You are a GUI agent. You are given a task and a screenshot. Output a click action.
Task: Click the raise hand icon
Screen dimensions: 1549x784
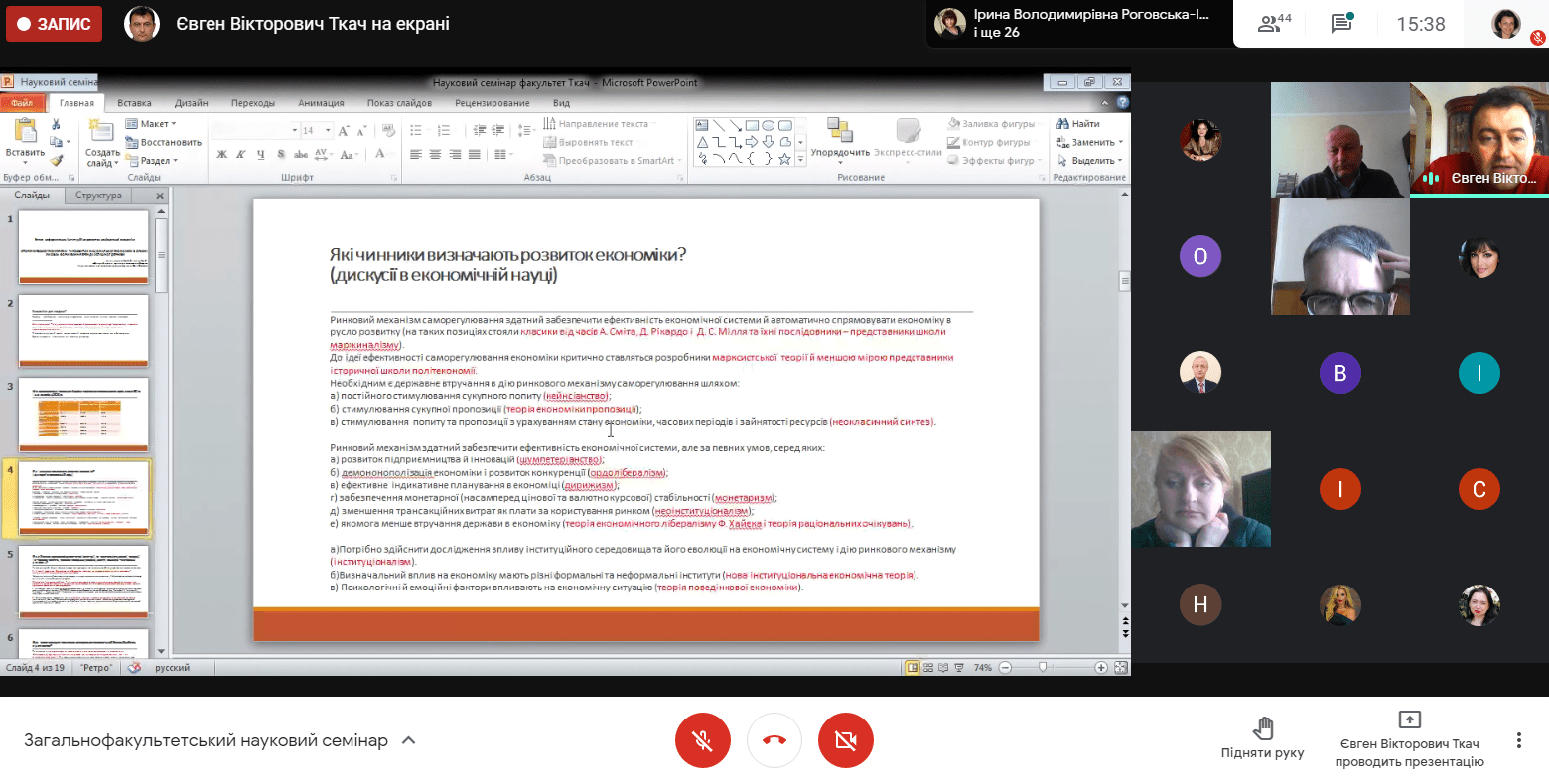point(1262,728)
